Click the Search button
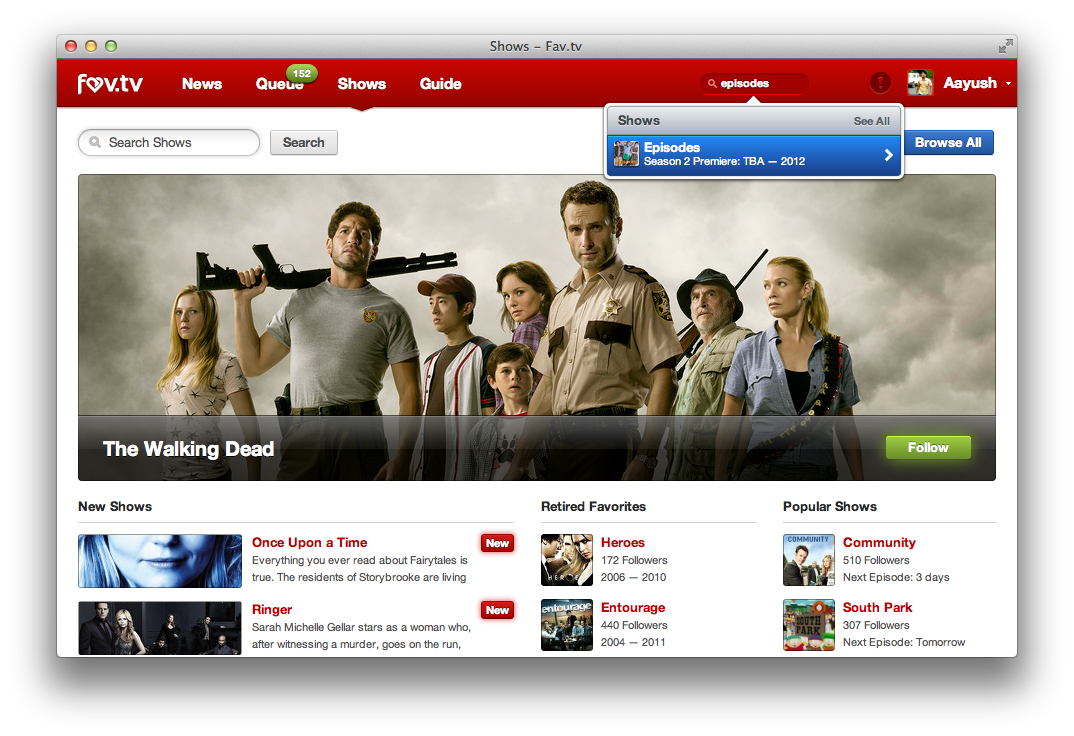Image resolution: width=1074 pixels, height=736 pixels. coord(303,142)
